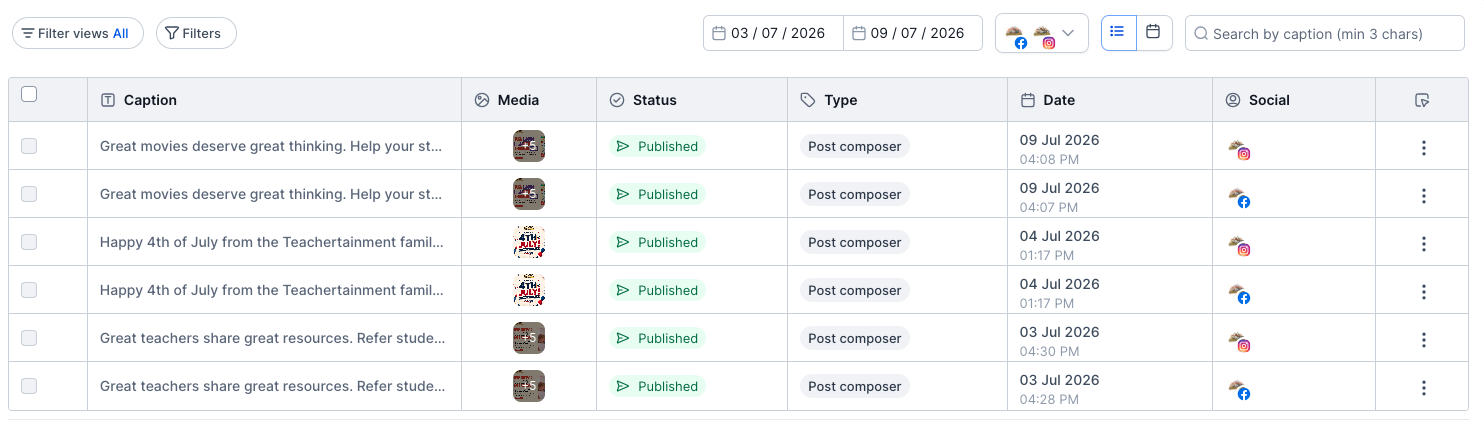Open the Filter views All dropdown
The width and height of the screenshot is (1484, 431).
78,33
